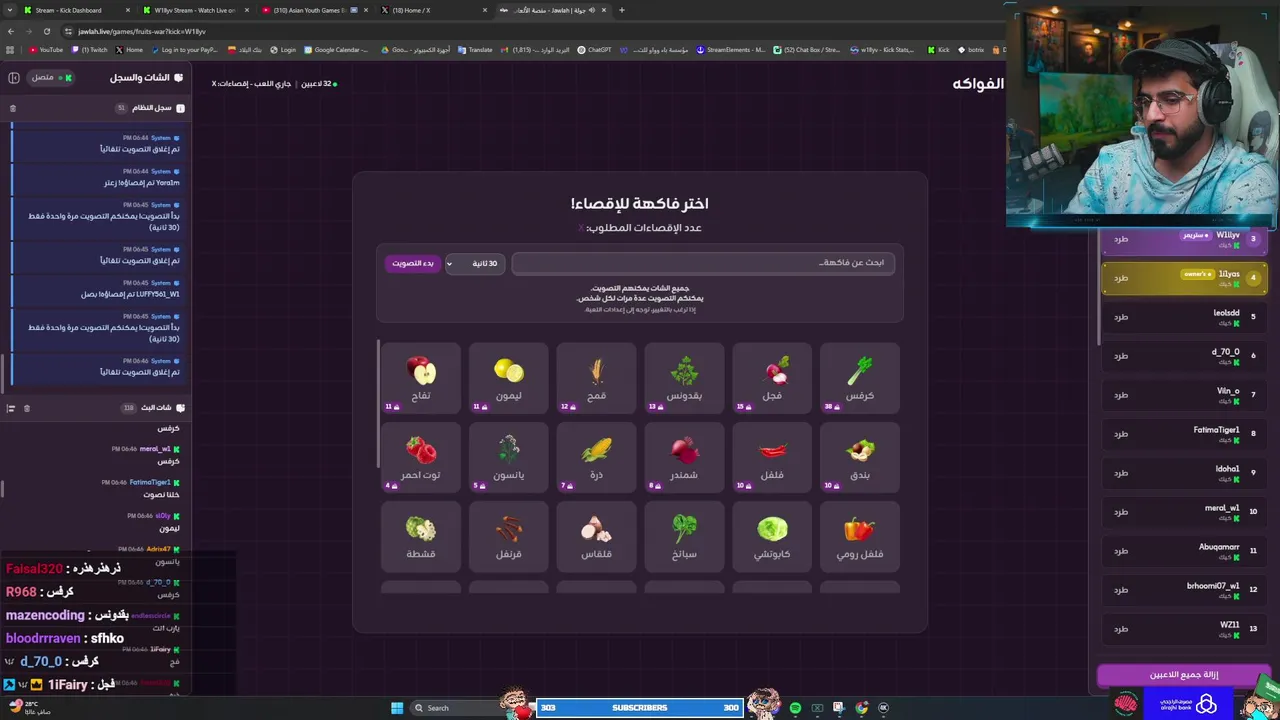Switch to Stream - Kick Dashboard tab
This screenshot has width=1280, height=720.
click(78, 10)
